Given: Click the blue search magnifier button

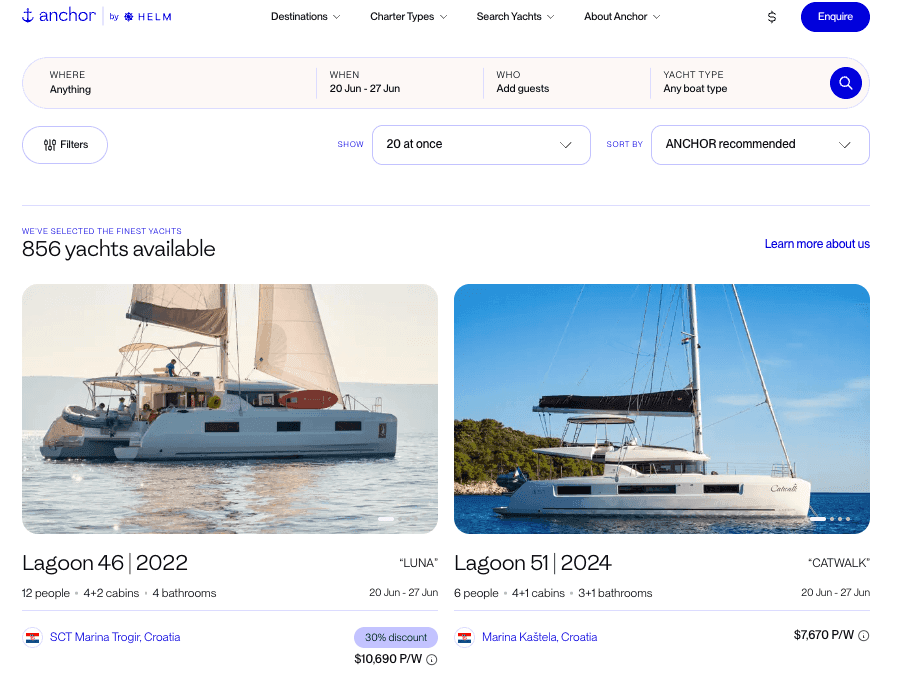Looking at the screenshot, I should point(845,83).
